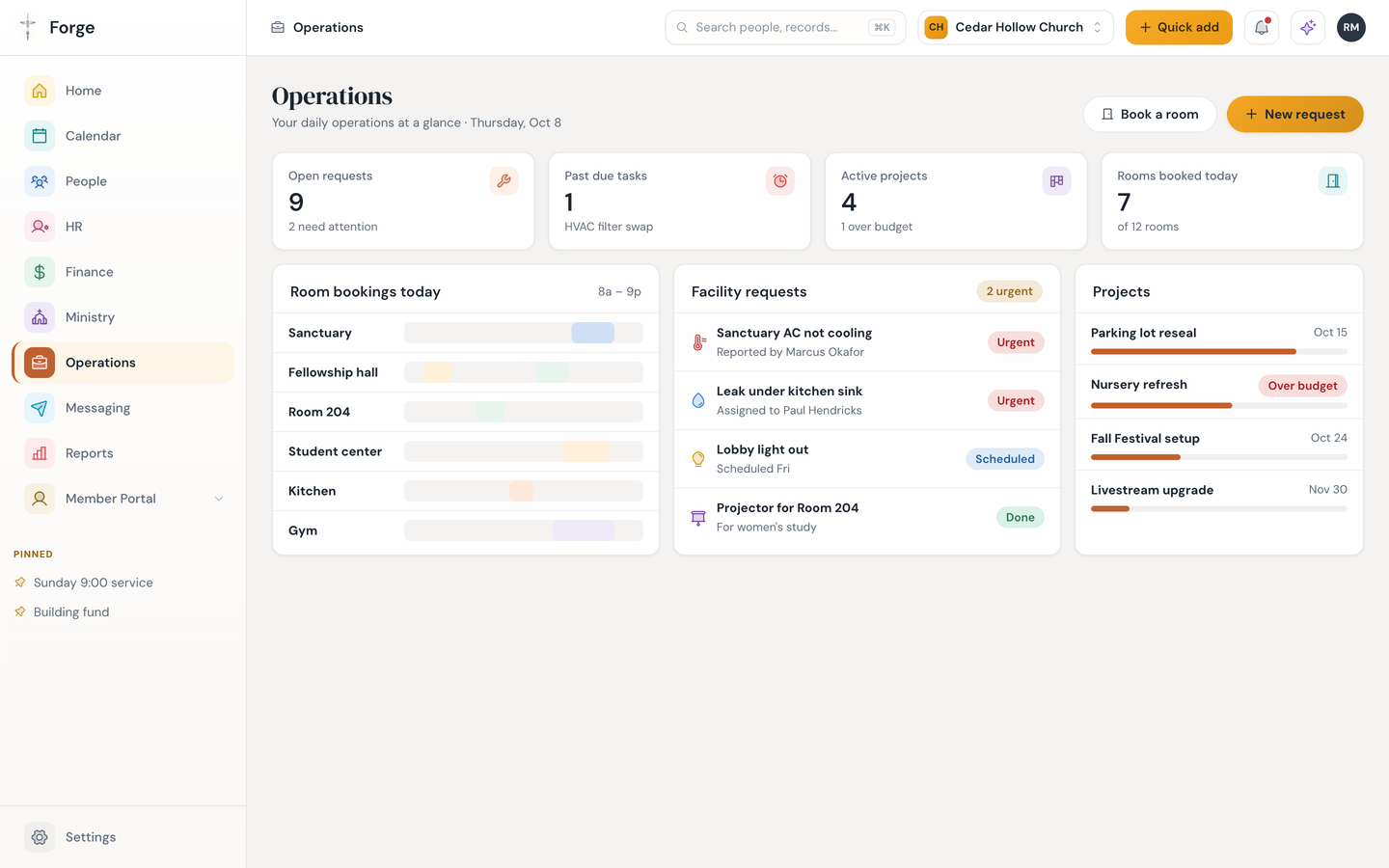Open the Reports section

click(123, 453)
